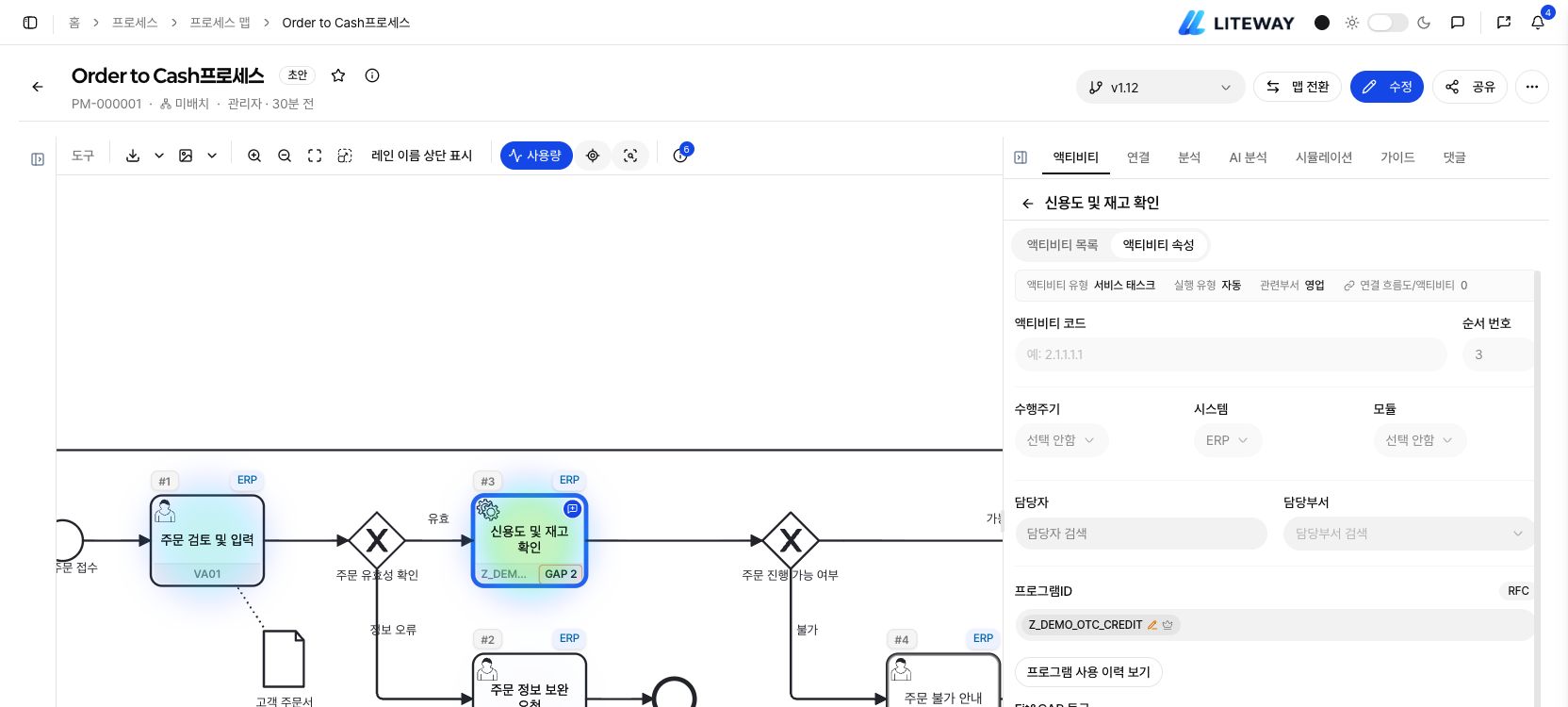Click the search-in-frame icon in toolbar

[x=630, y=156]
